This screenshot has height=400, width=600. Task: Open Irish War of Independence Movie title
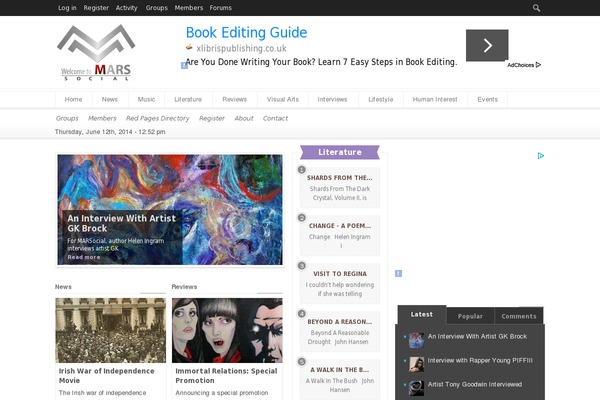tap(107, 376)
